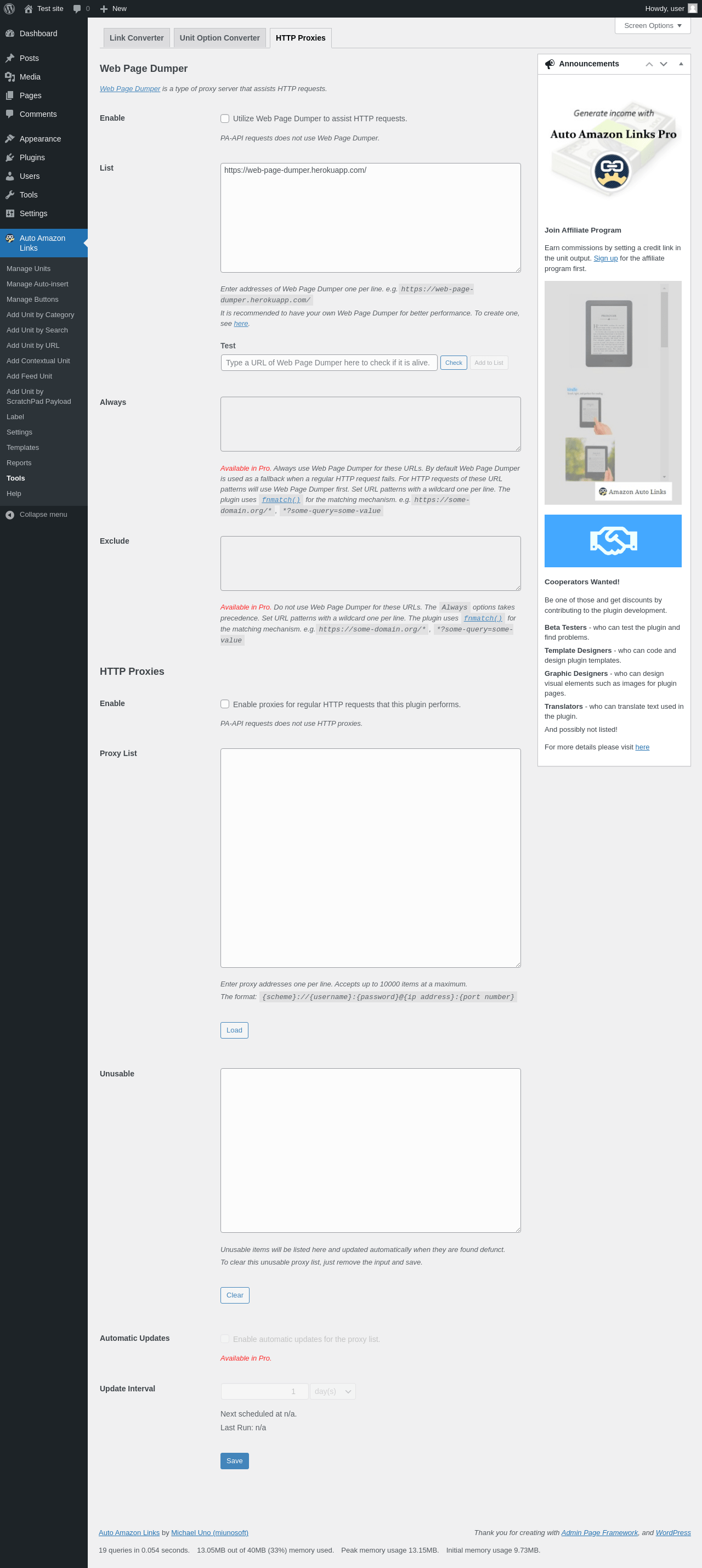
Task: Add new content via the plus icon
Action: click(x=104, y=9)
